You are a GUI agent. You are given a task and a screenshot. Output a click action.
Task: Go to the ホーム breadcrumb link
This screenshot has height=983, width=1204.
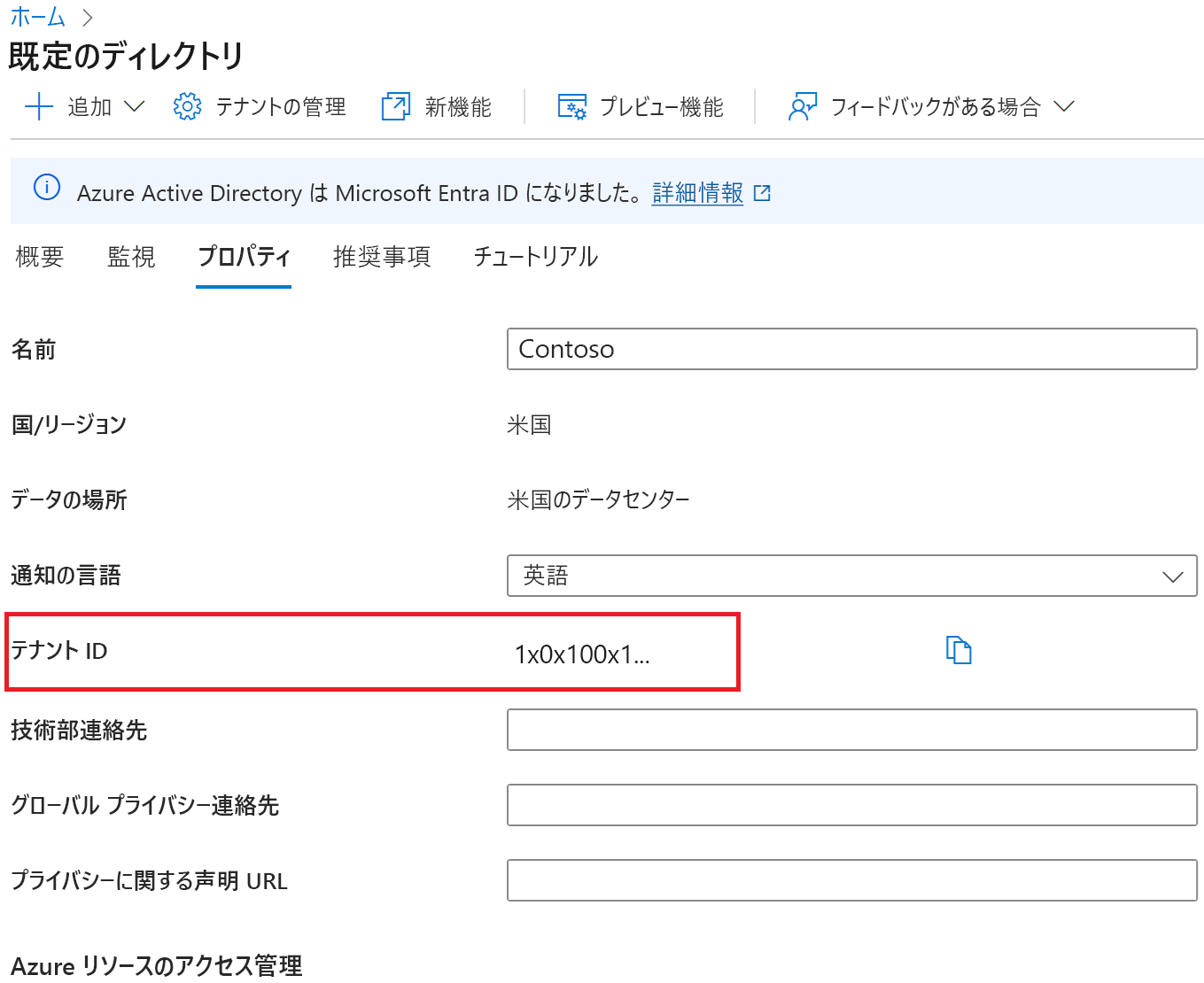pos(38,16)
